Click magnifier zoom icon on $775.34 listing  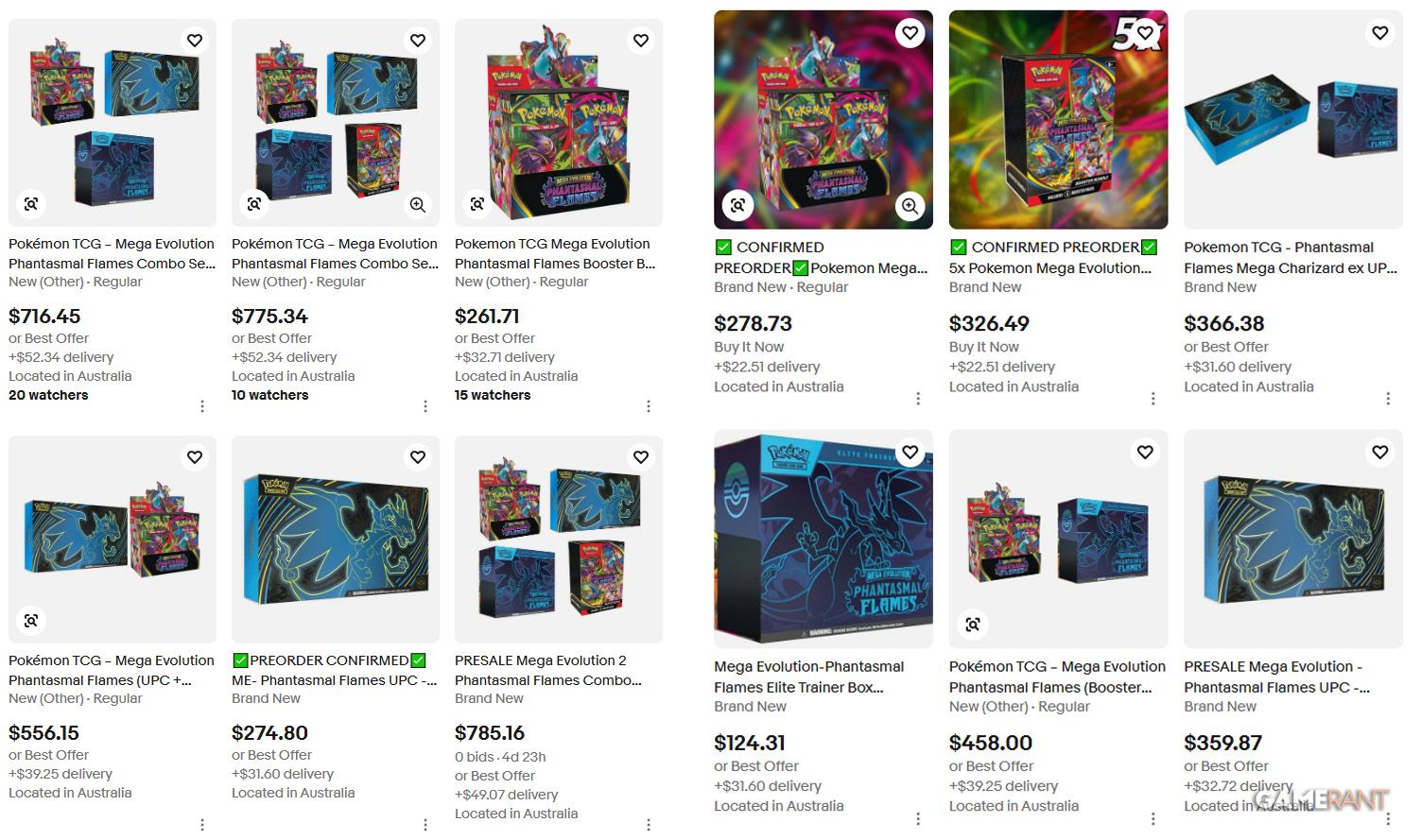pyautogui.click(x=417, y=204)
